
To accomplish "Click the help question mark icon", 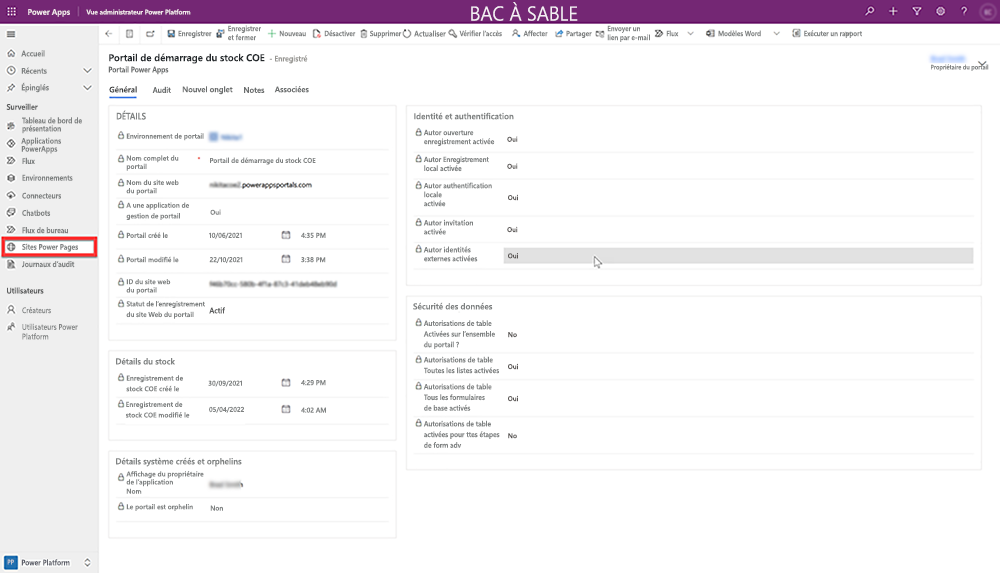I will pyautogui.click(x=964, y=11).
